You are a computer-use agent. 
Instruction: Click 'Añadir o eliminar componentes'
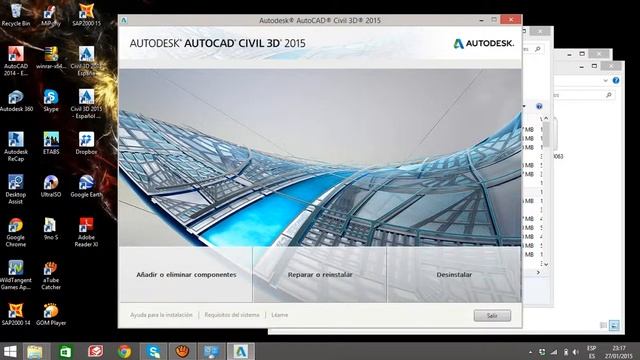[x=186, y=275]
